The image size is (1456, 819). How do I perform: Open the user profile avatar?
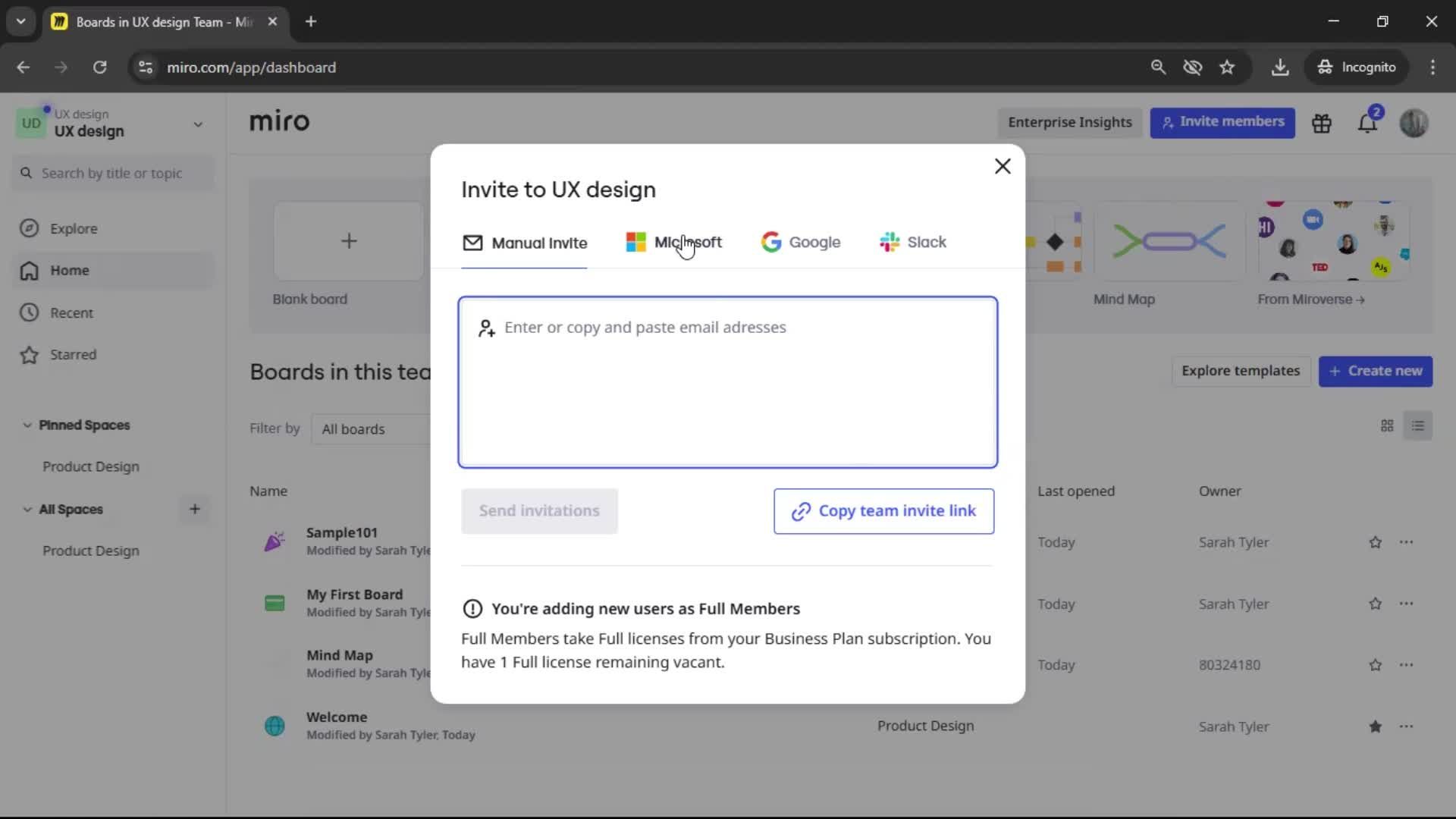(x=1414, y=123)
